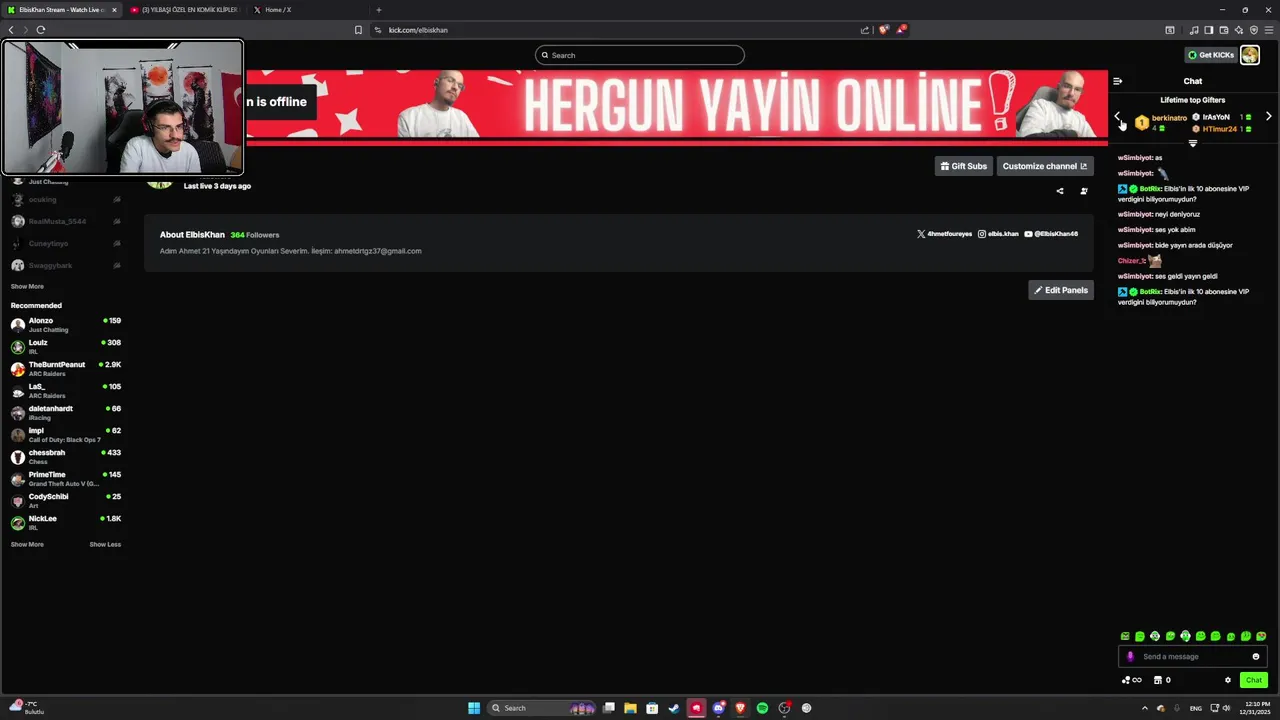This screenshot has height=720, width=1280.
Task: Go to previous top gifters page
Action: coord(1117,117)
